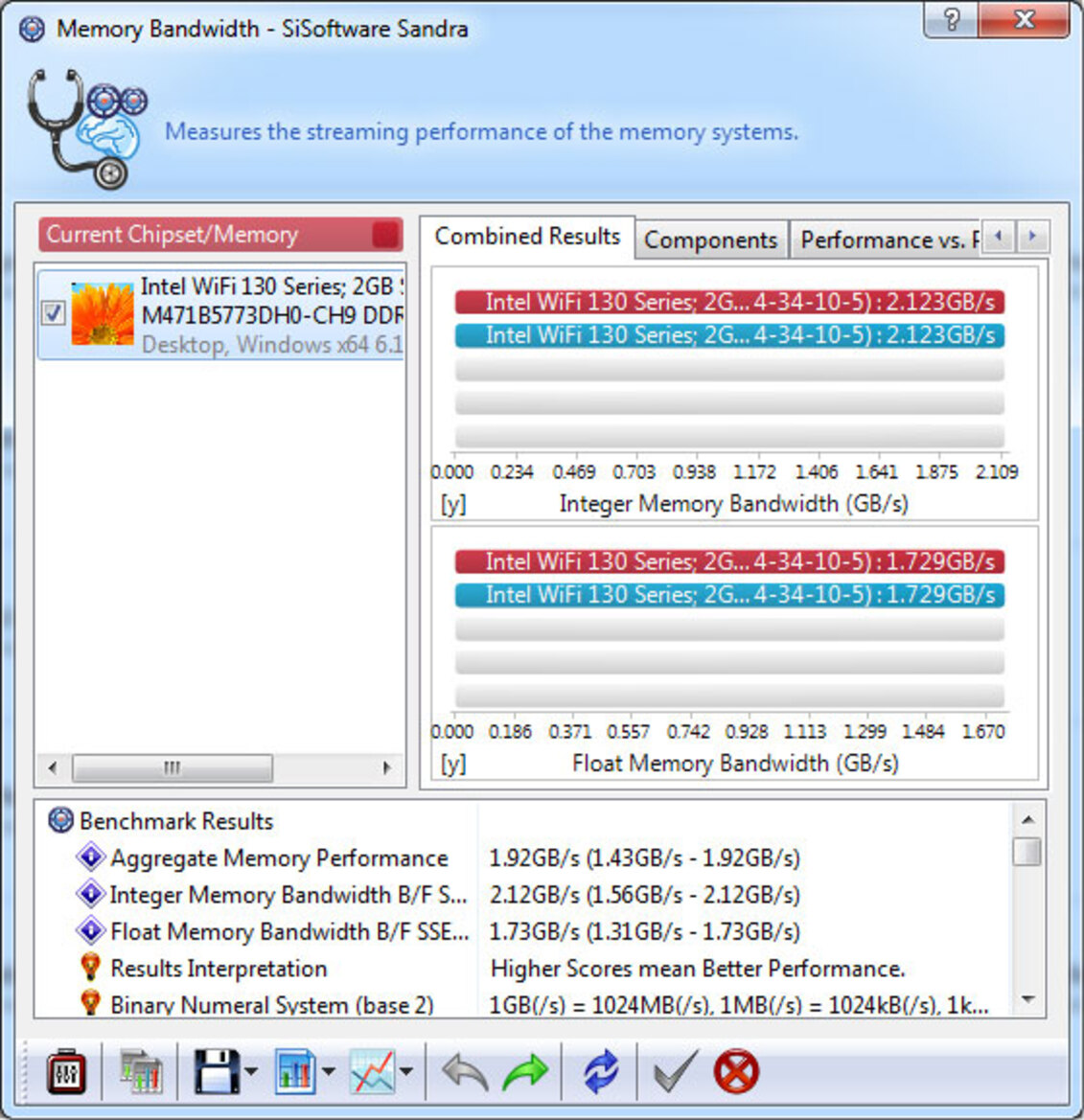1084x1120 pixels.
Task: Click the Float Memory Bandwidth diamond icon
Action: [x=91, y=930]
